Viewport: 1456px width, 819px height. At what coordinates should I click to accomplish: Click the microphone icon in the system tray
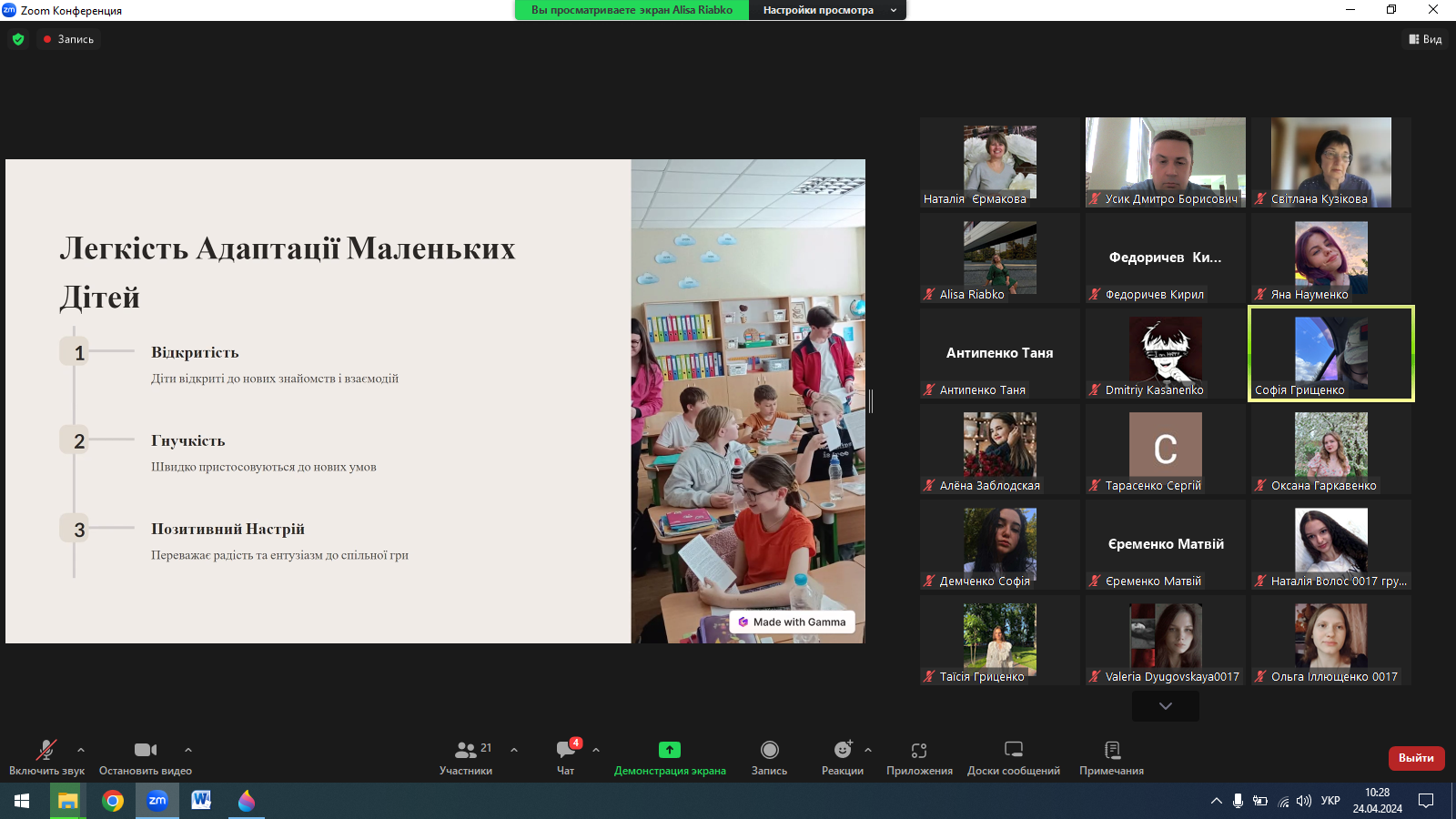coord(1238,801)
